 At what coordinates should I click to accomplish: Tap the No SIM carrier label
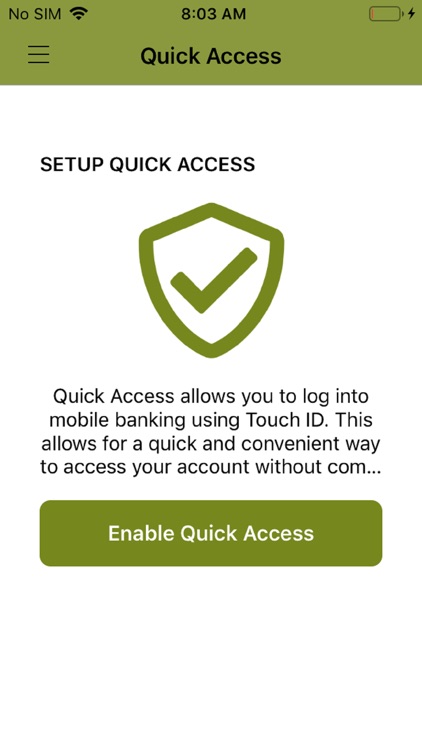point(35,14)
